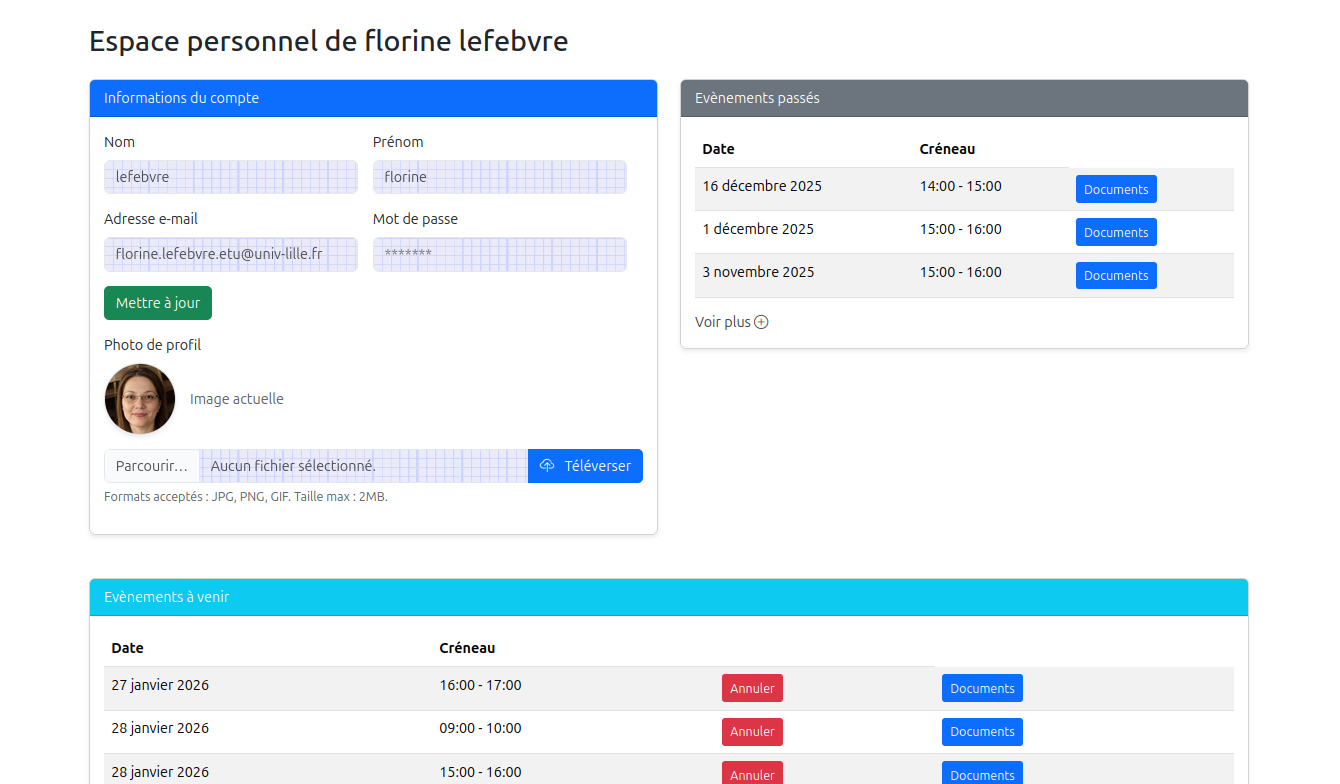Expand past events with the Voir plus plus icon
The image size is (1340, 784).
[x=761, y=322]
